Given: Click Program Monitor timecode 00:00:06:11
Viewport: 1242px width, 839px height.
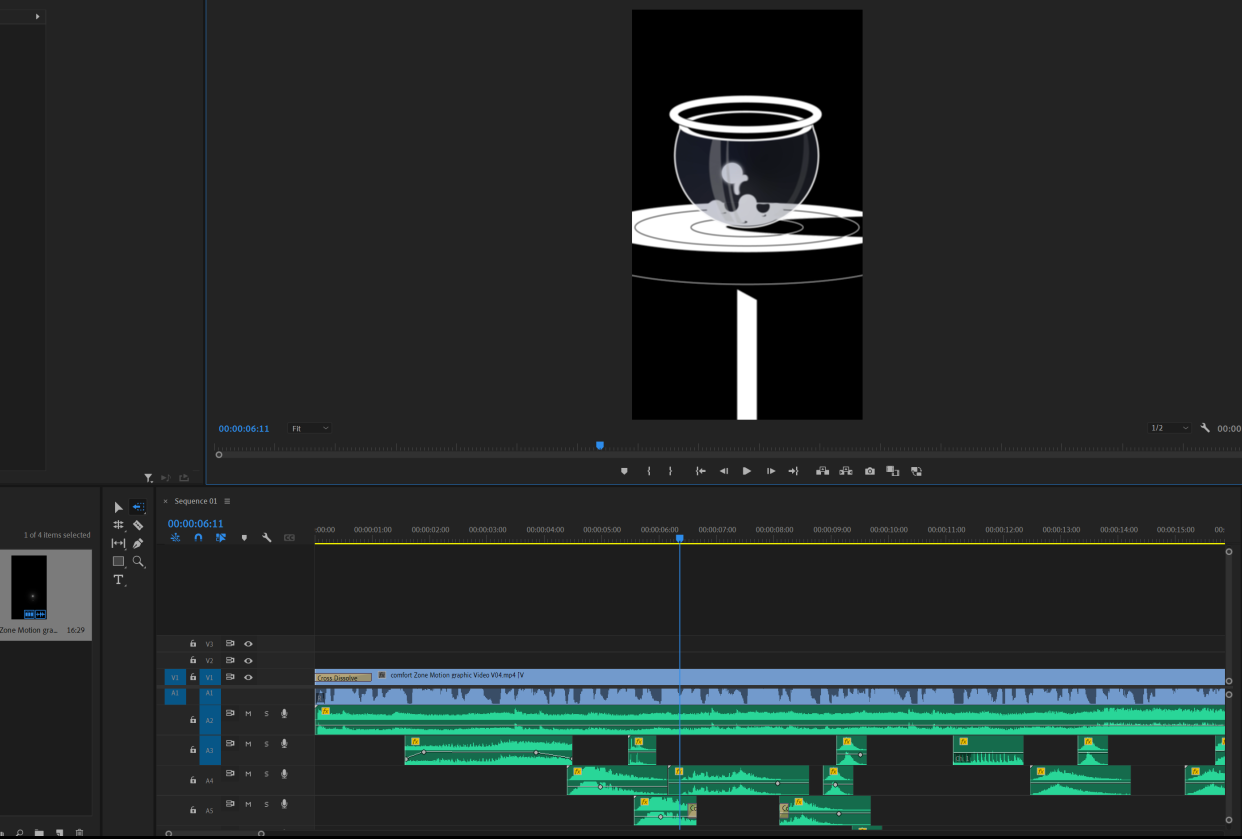Looking at the screenshot, I should 244,428.
